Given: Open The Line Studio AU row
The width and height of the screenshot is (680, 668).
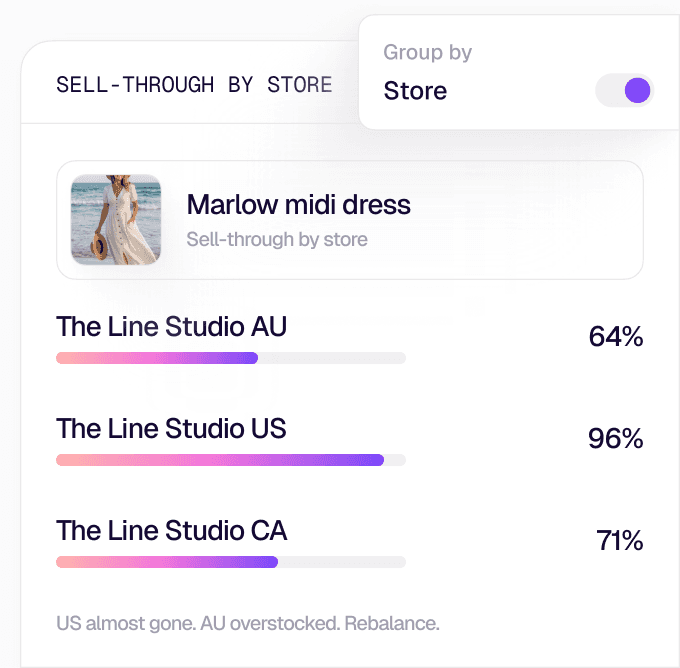Looking at the screenshot, I should pyautogui.click(x=350, y=337).
